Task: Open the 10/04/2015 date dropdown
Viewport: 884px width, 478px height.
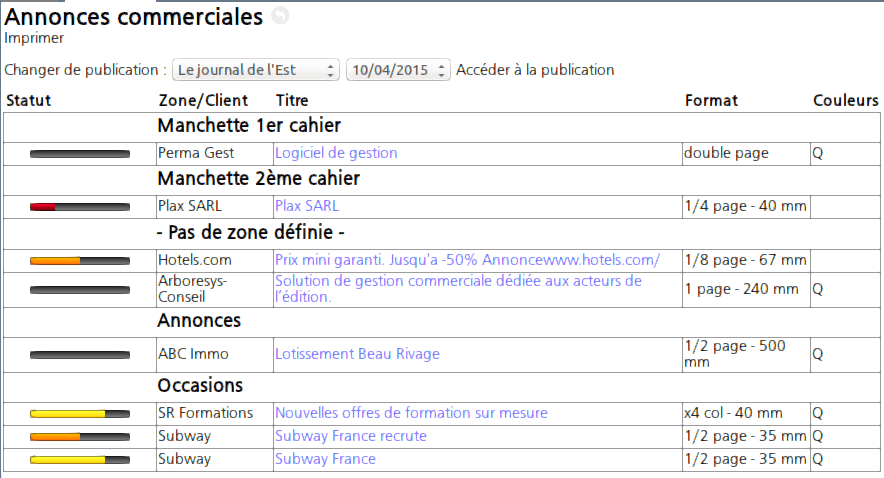Action: click(398, 70)
